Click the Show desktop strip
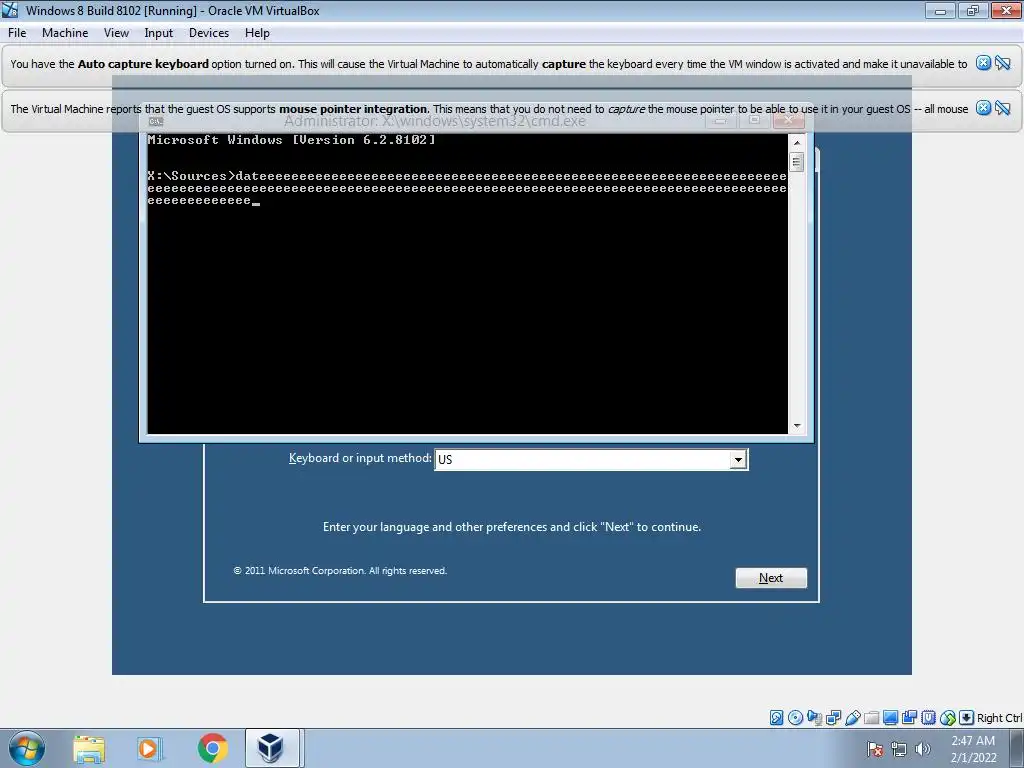The height and width of the screenshot is (768, 1024). (1017, 749)
